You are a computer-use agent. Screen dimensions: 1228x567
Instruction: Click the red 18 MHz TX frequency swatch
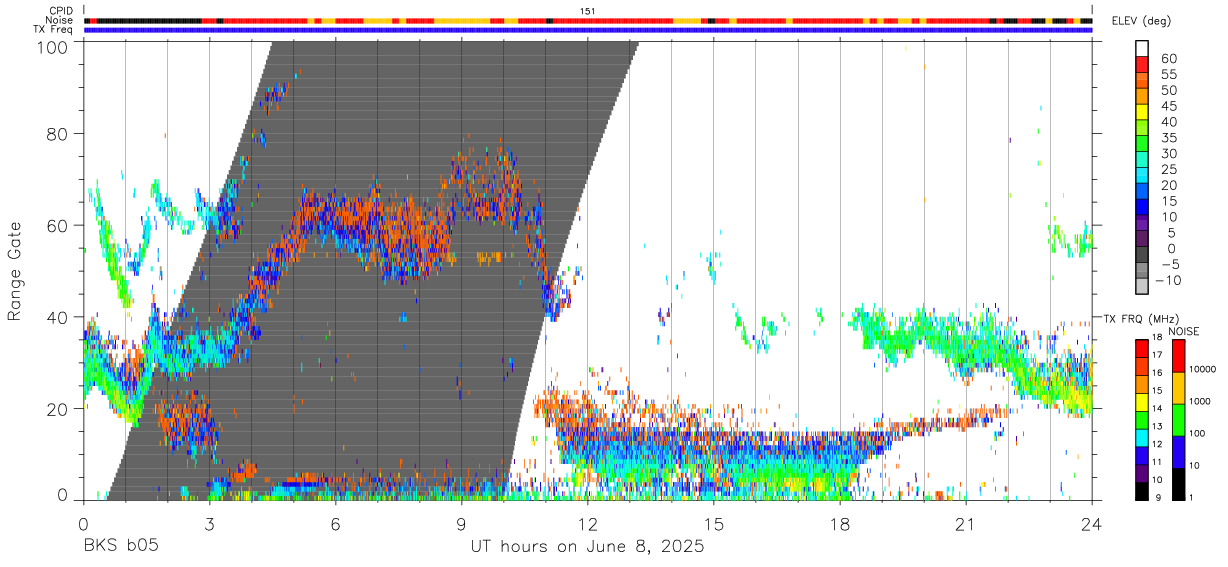point(1141,348)
